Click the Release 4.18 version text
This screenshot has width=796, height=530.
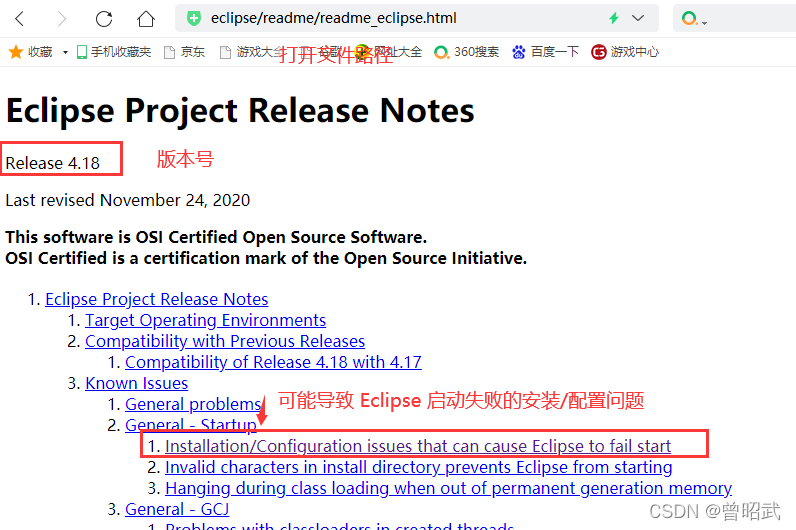click(x=52, y=163)
